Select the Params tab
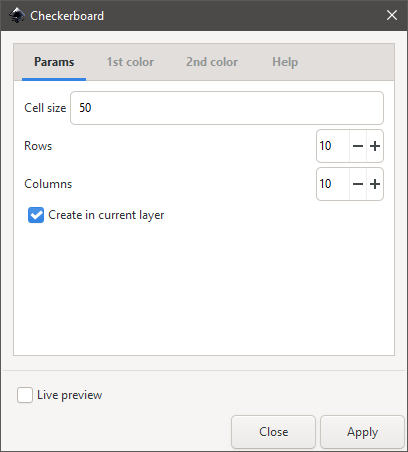Image resolution: width=408 pixels, height=452 pixels. click(x=54, y=62)
